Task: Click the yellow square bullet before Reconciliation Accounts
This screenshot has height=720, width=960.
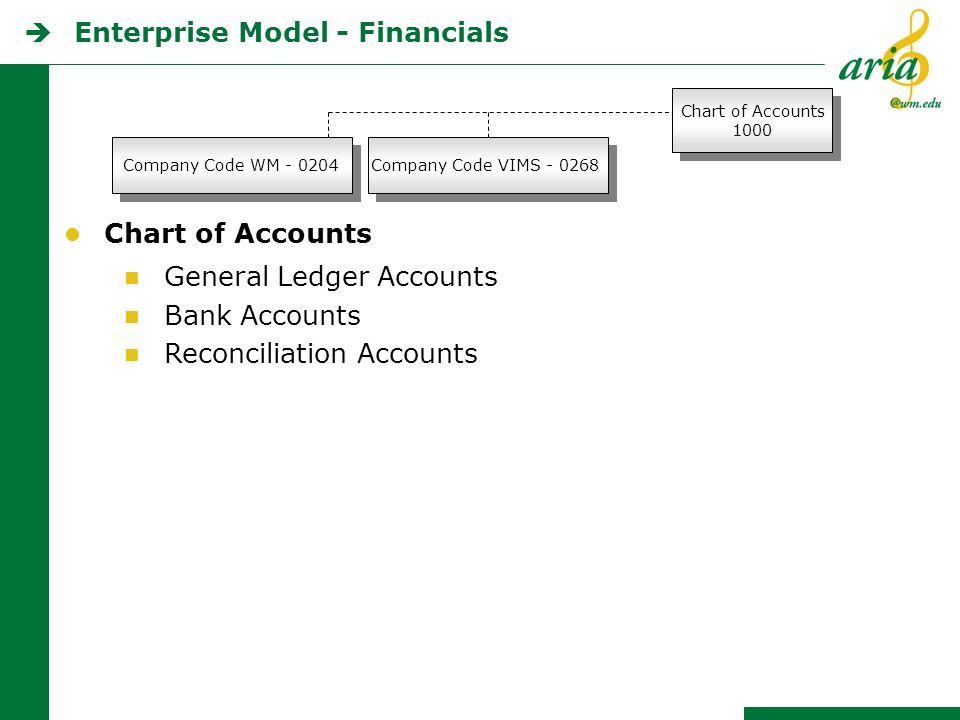Action: coord(132,355)
